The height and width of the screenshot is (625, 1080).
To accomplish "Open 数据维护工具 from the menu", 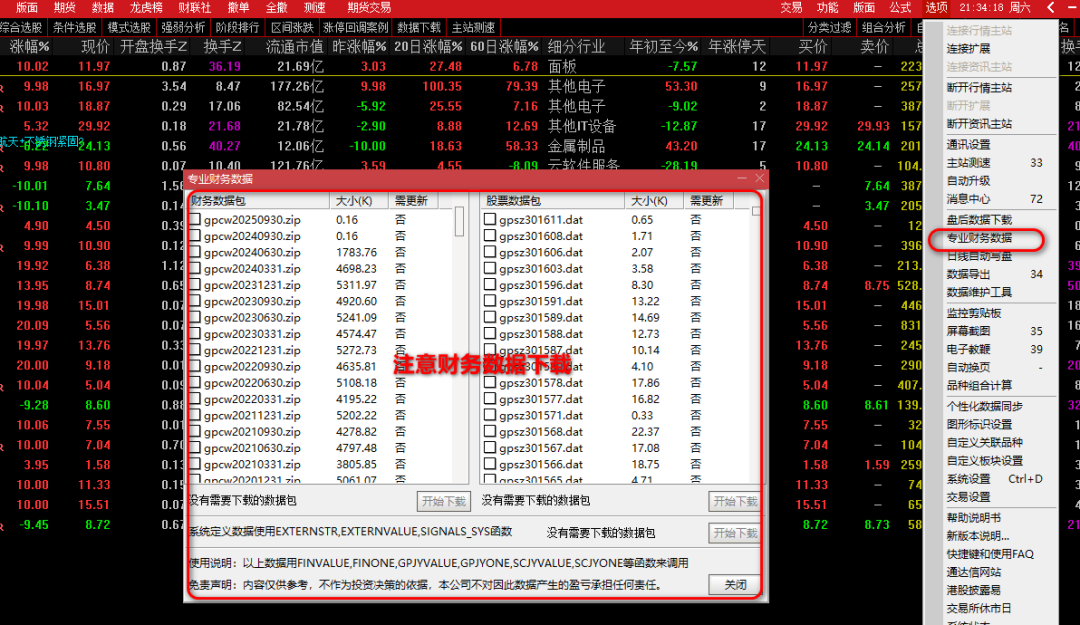I will coord(979,292).
